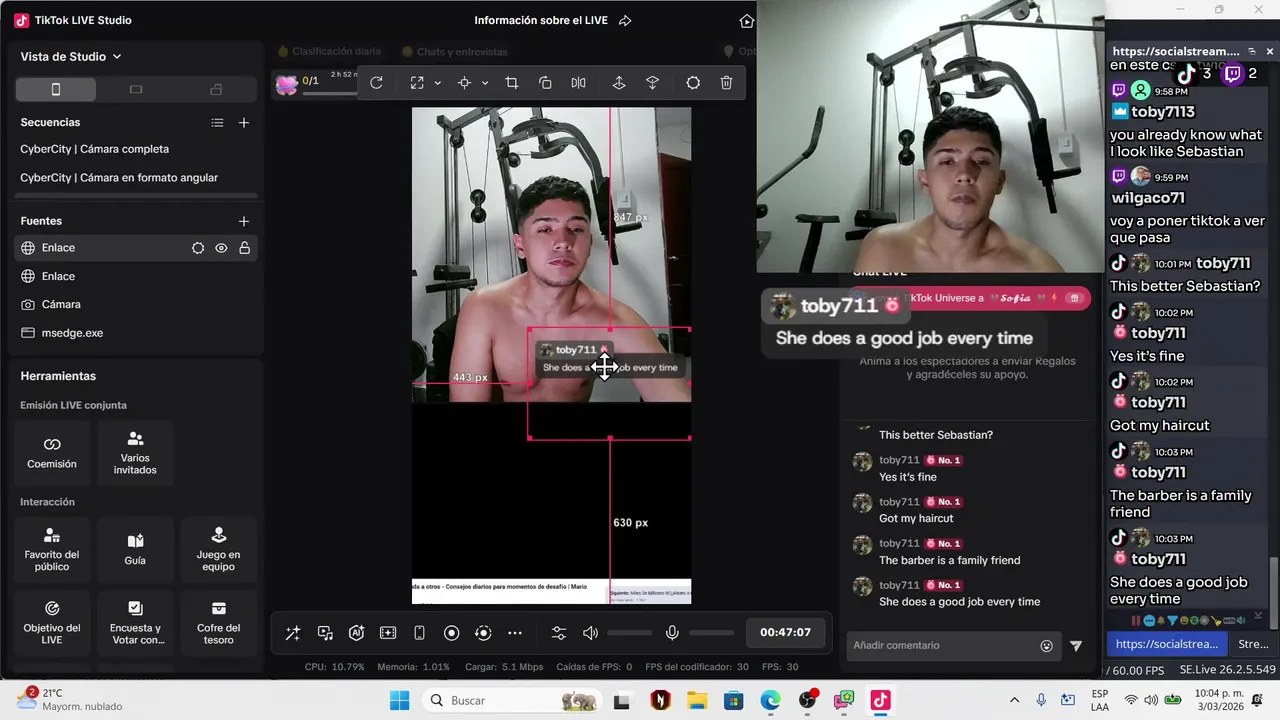The width and height of the screenshot is (1280, 720).
Task: Open Favorito del público tool
Action: (x=52, y=549)
